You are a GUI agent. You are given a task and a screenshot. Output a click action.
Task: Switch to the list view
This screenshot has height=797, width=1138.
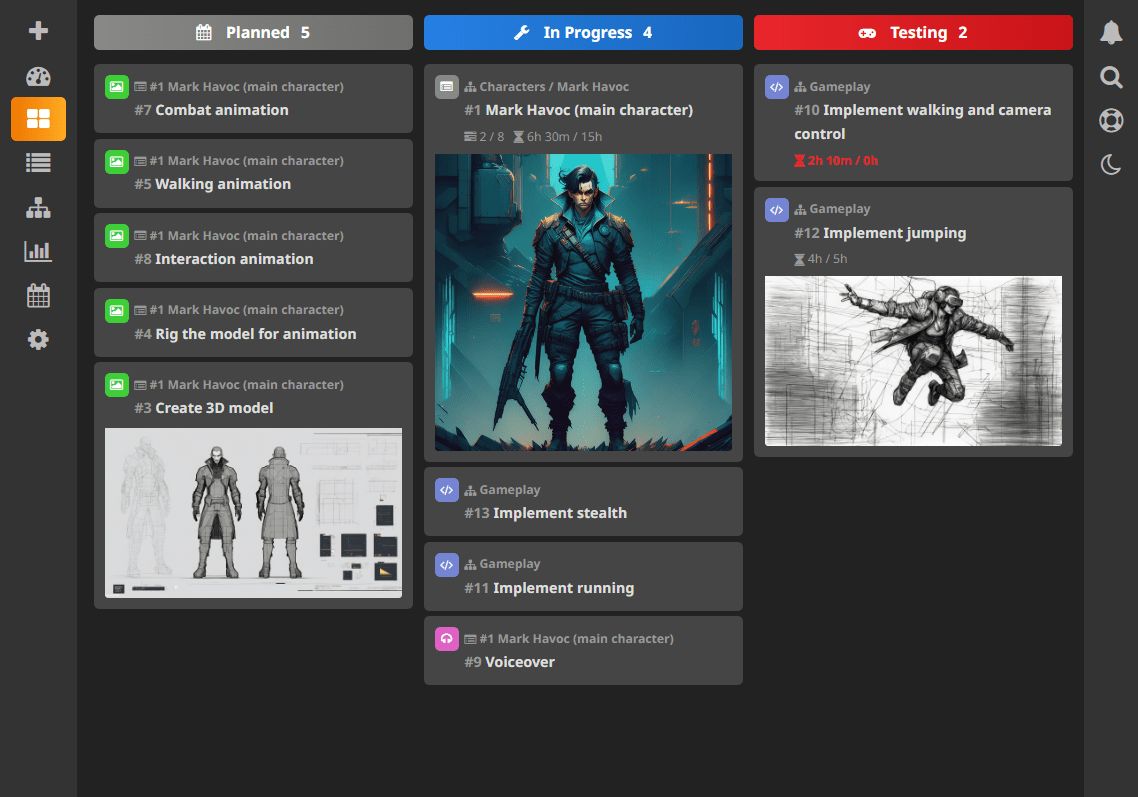point(37,163)
